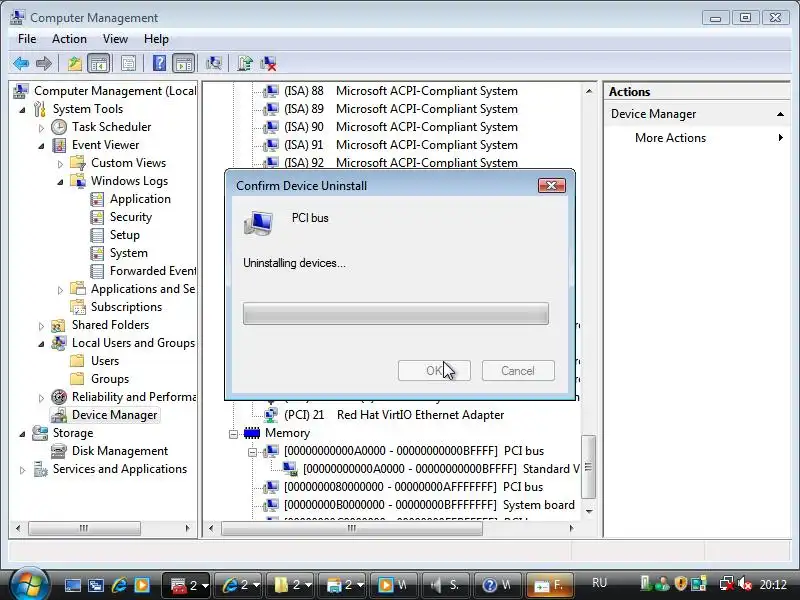Expand Applications and Services logs node
The height and width of the screenshot is (600, 800).
60,290
